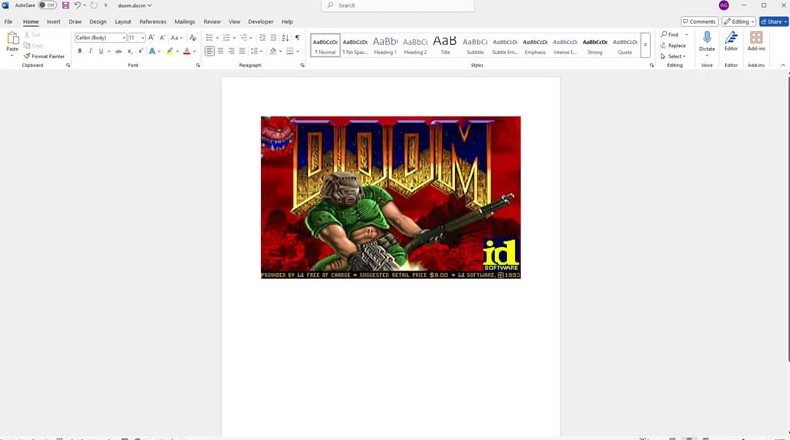
Task: Apply bold formatting
Action: (x=80, y=51)
